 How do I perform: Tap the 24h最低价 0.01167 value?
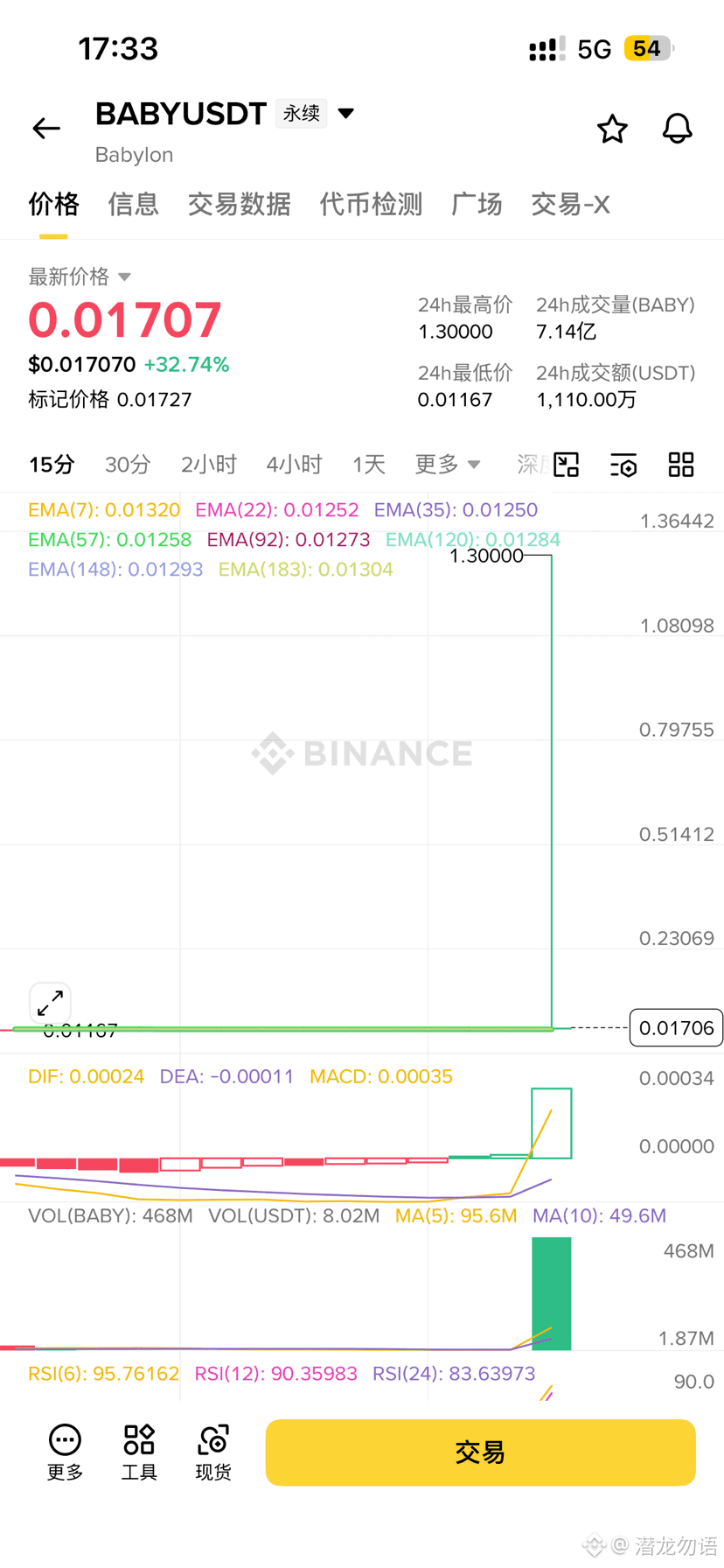[x=455, y=400]
